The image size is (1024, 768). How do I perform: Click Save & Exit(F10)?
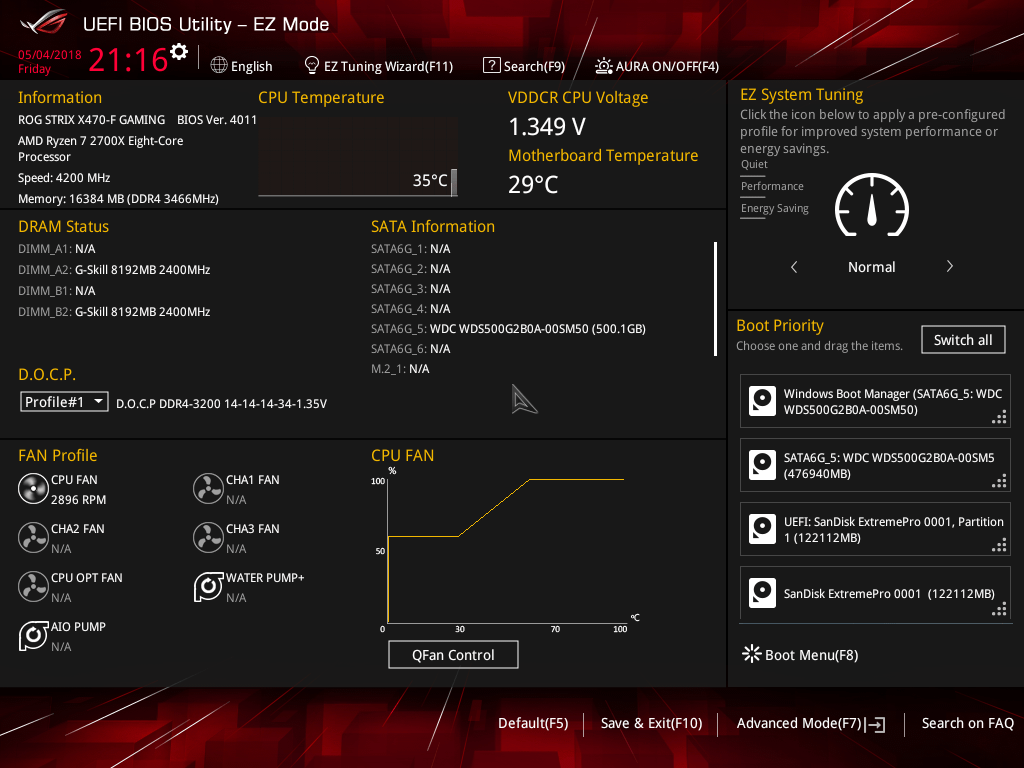pos(652,724)
